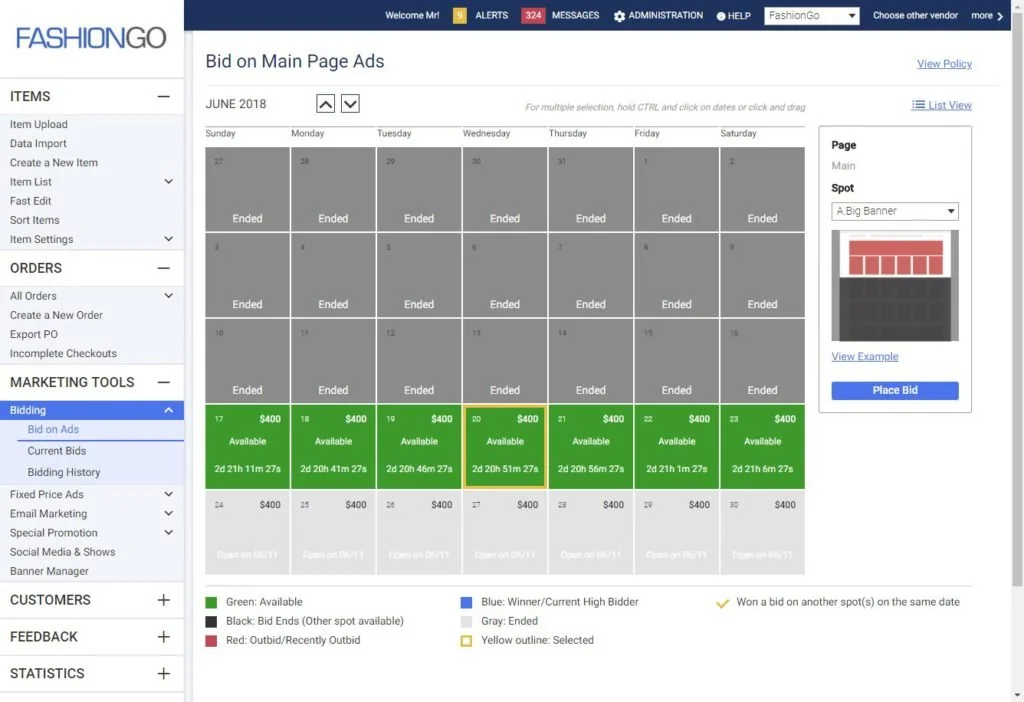The height and width of the screenshot is (702, 1024).
Task: Switch to List View
Action: 950,105
